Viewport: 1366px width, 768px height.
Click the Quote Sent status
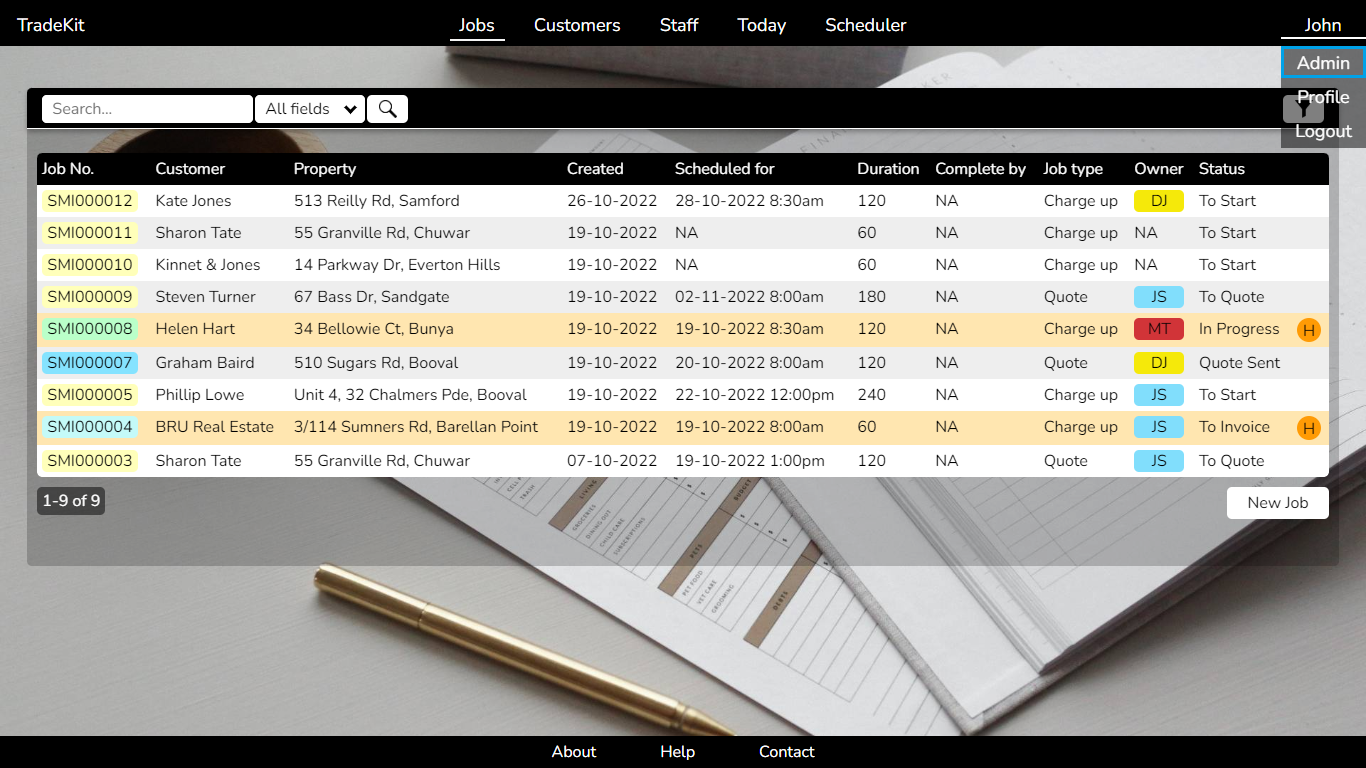pyautogui.click(x=1240, y=363)
